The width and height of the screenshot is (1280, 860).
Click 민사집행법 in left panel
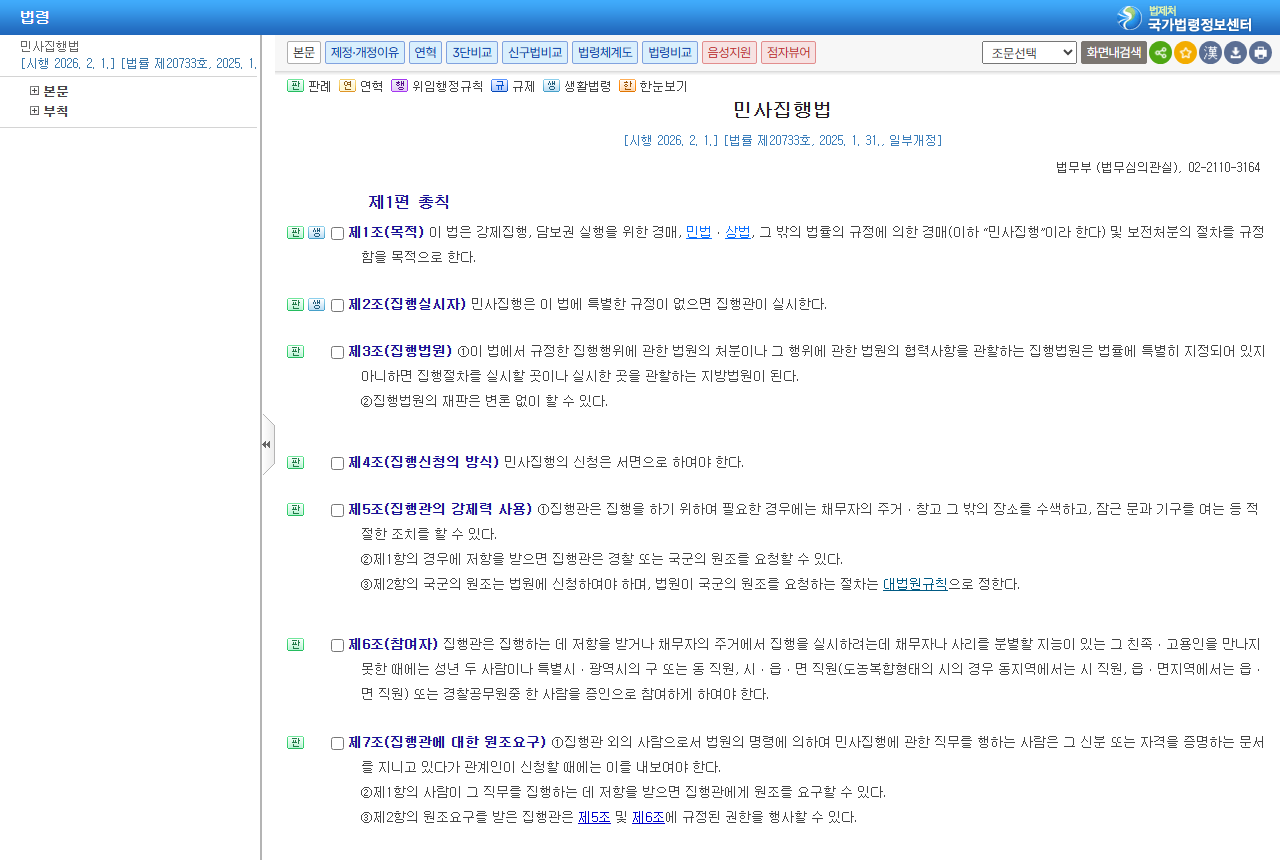(50, 46)
